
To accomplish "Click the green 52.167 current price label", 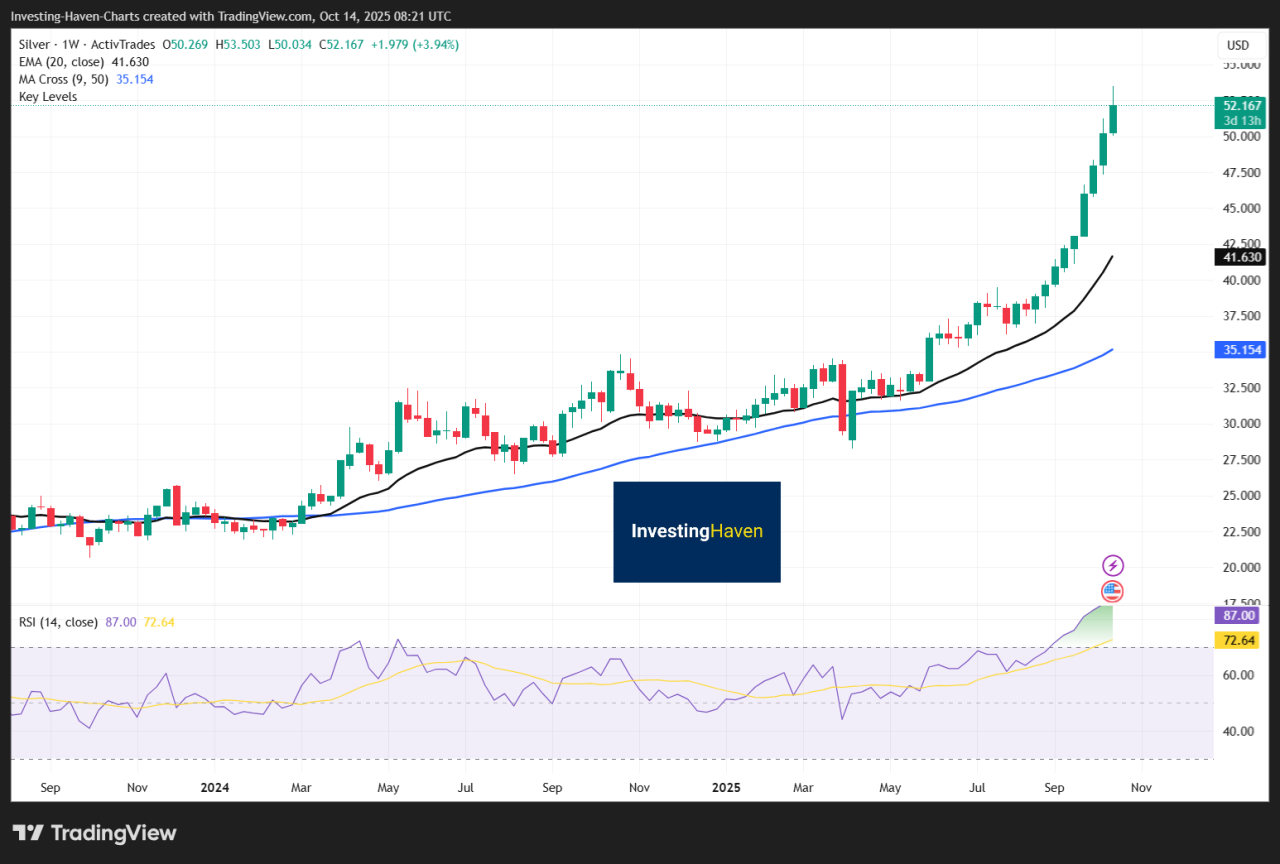I will pos(1241,105).
